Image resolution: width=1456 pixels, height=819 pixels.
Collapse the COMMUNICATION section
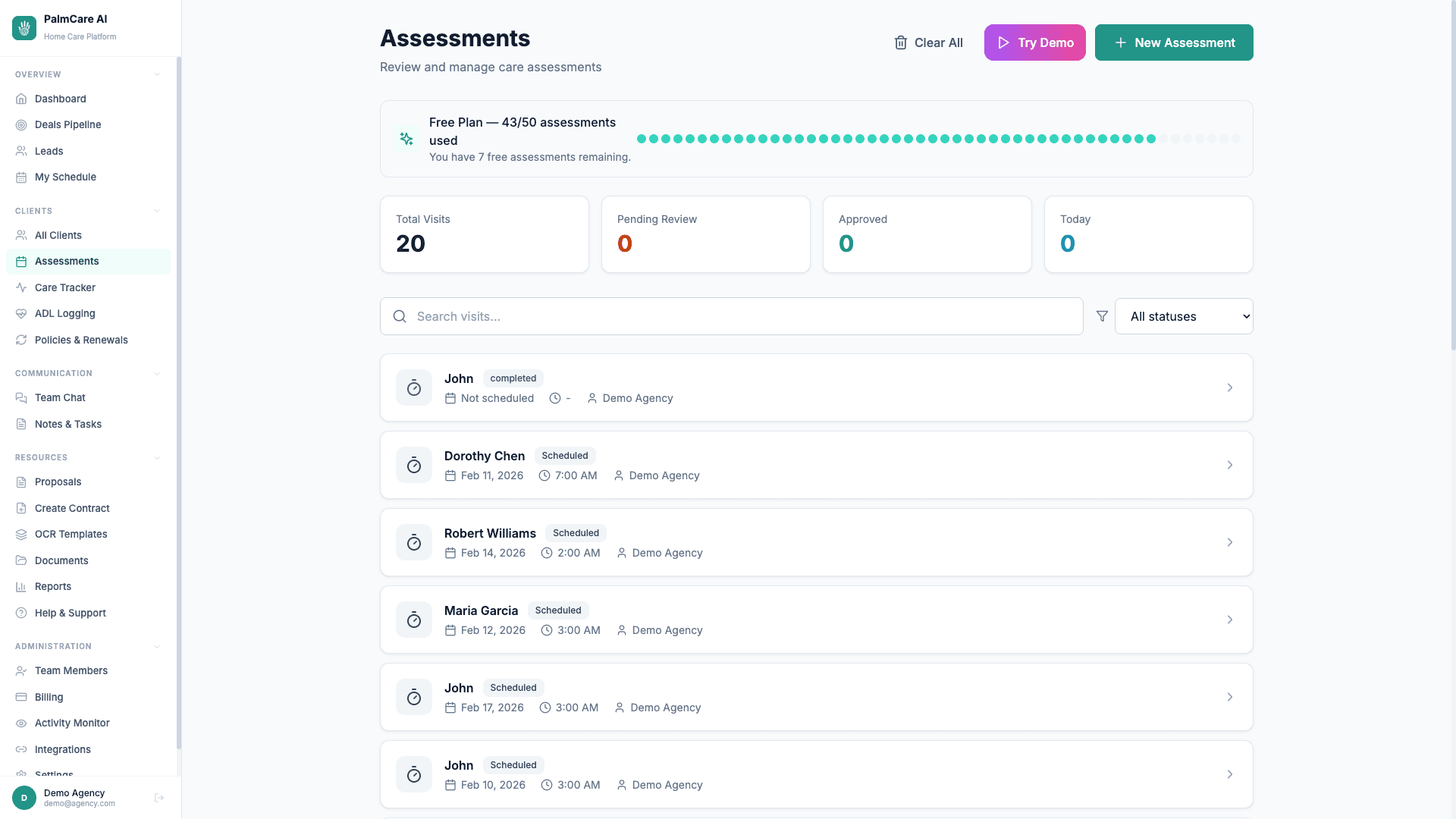tap(157, 373)
